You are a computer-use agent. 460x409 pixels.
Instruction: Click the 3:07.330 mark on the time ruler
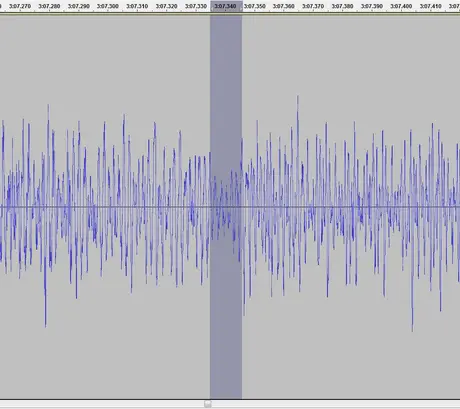pos(196,6)
